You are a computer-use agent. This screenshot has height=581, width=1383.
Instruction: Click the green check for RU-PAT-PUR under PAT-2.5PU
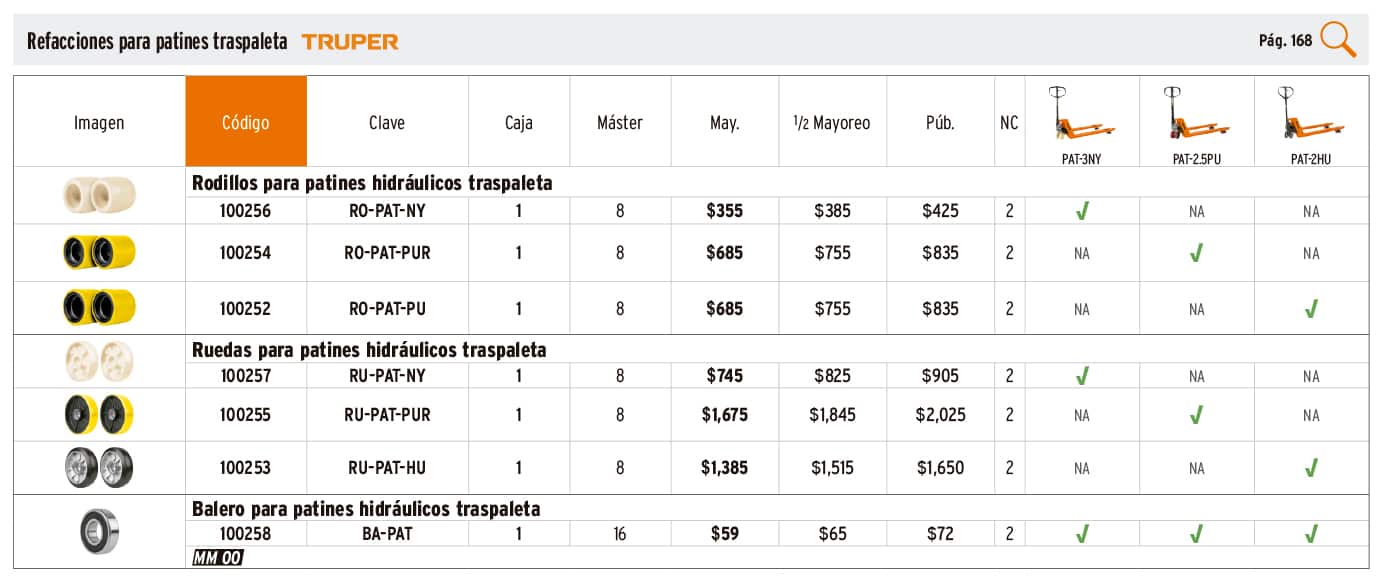click(1196, 415)
